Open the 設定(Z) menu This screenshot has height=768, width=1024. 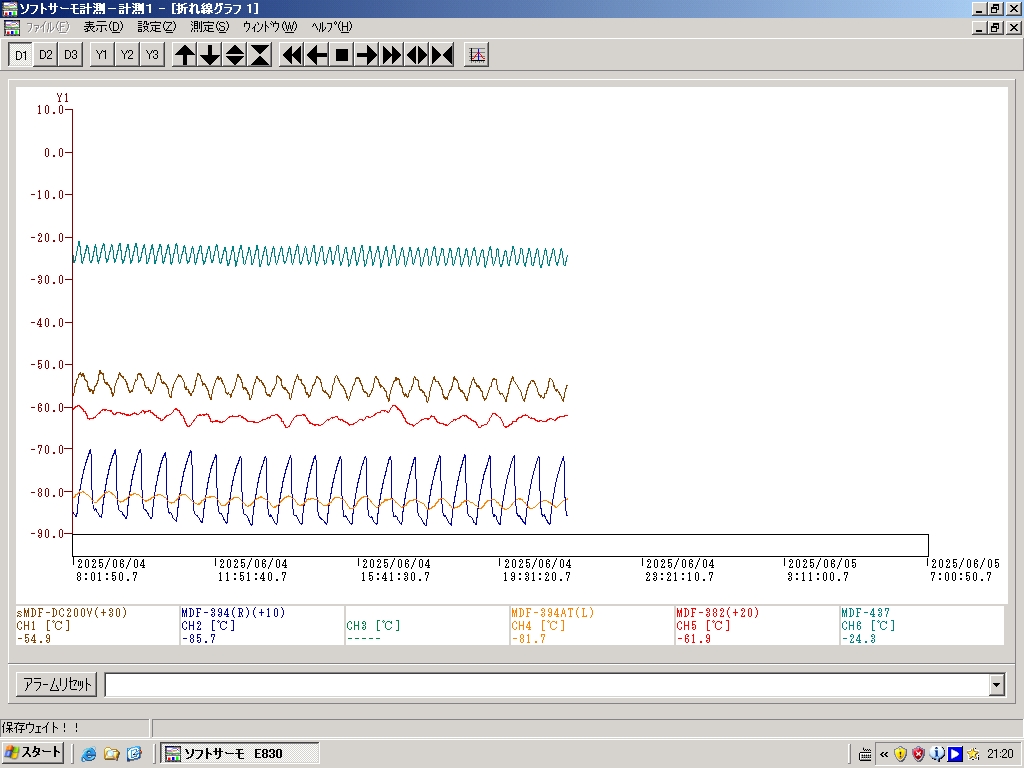[x=157, y=27]
